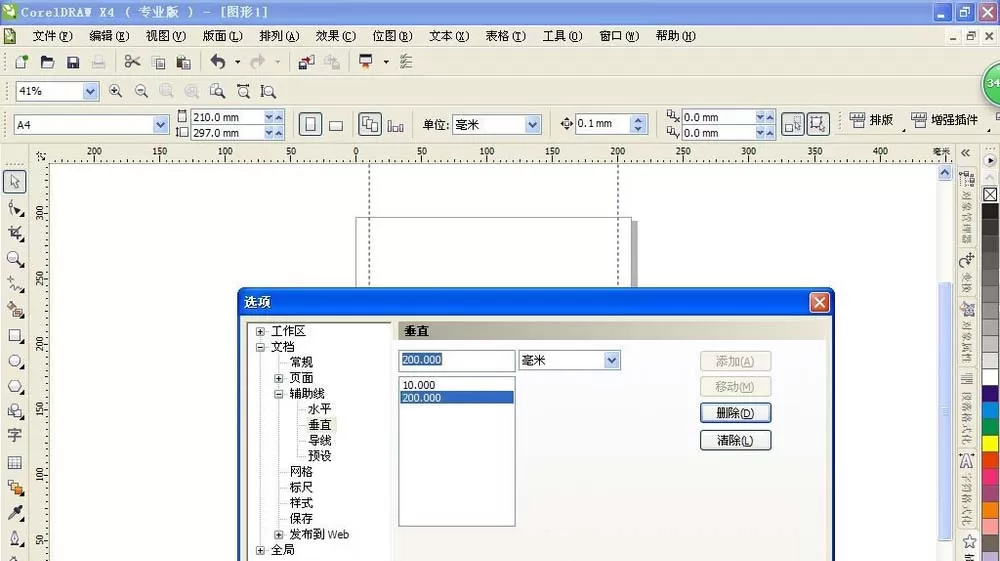The image size is (1000, 561).
Task: Select the Freehand tool in the toolbox
Action: (x=15, y=284)
